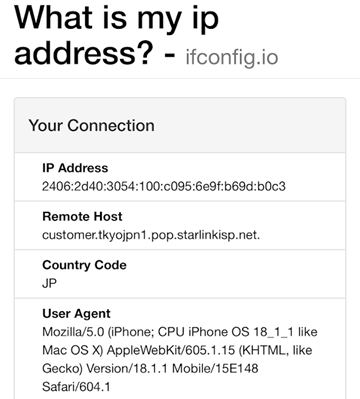Click the ifconfig.io site name subtitle

tap(232, 57)
